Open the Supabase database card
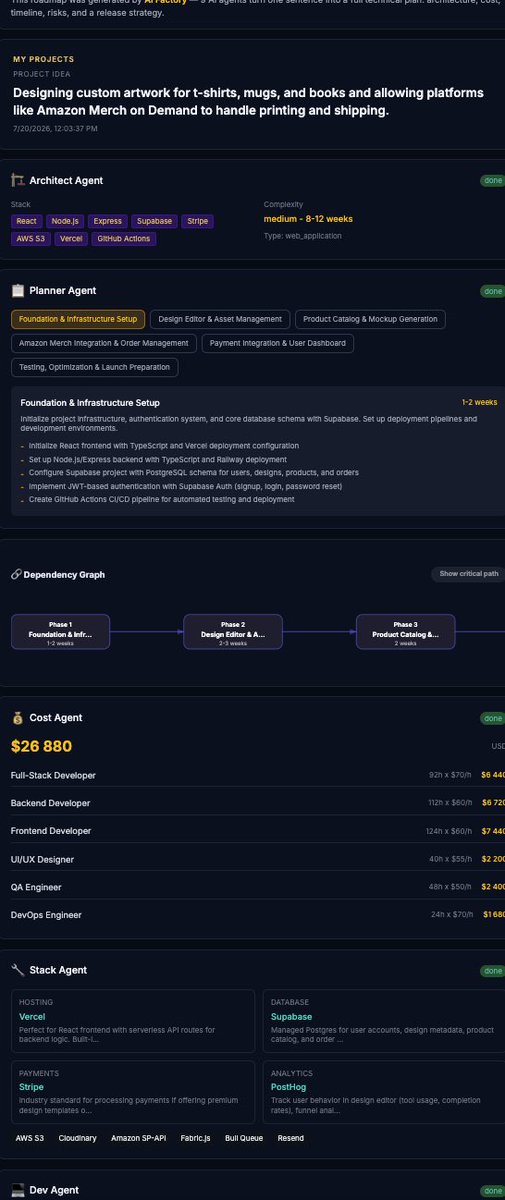Screen dimensions: 505x1200 (x=384, y=1020)
